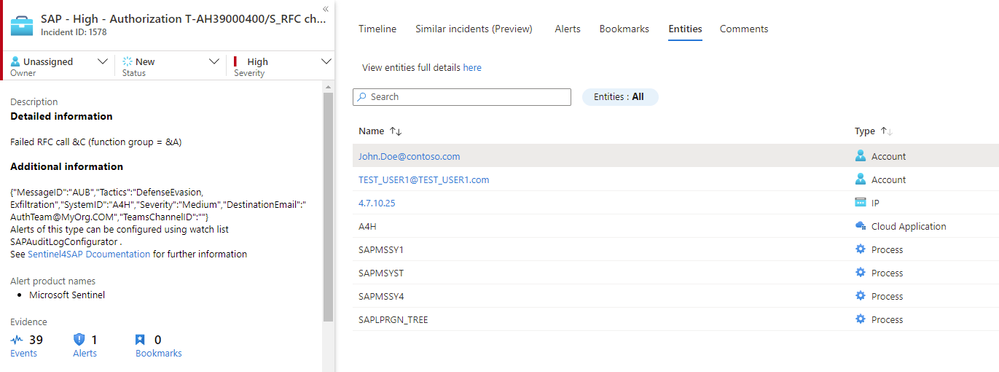Select the SAPLPRGN_TREE entity name

pyautogui.click(x=393, y=319)
